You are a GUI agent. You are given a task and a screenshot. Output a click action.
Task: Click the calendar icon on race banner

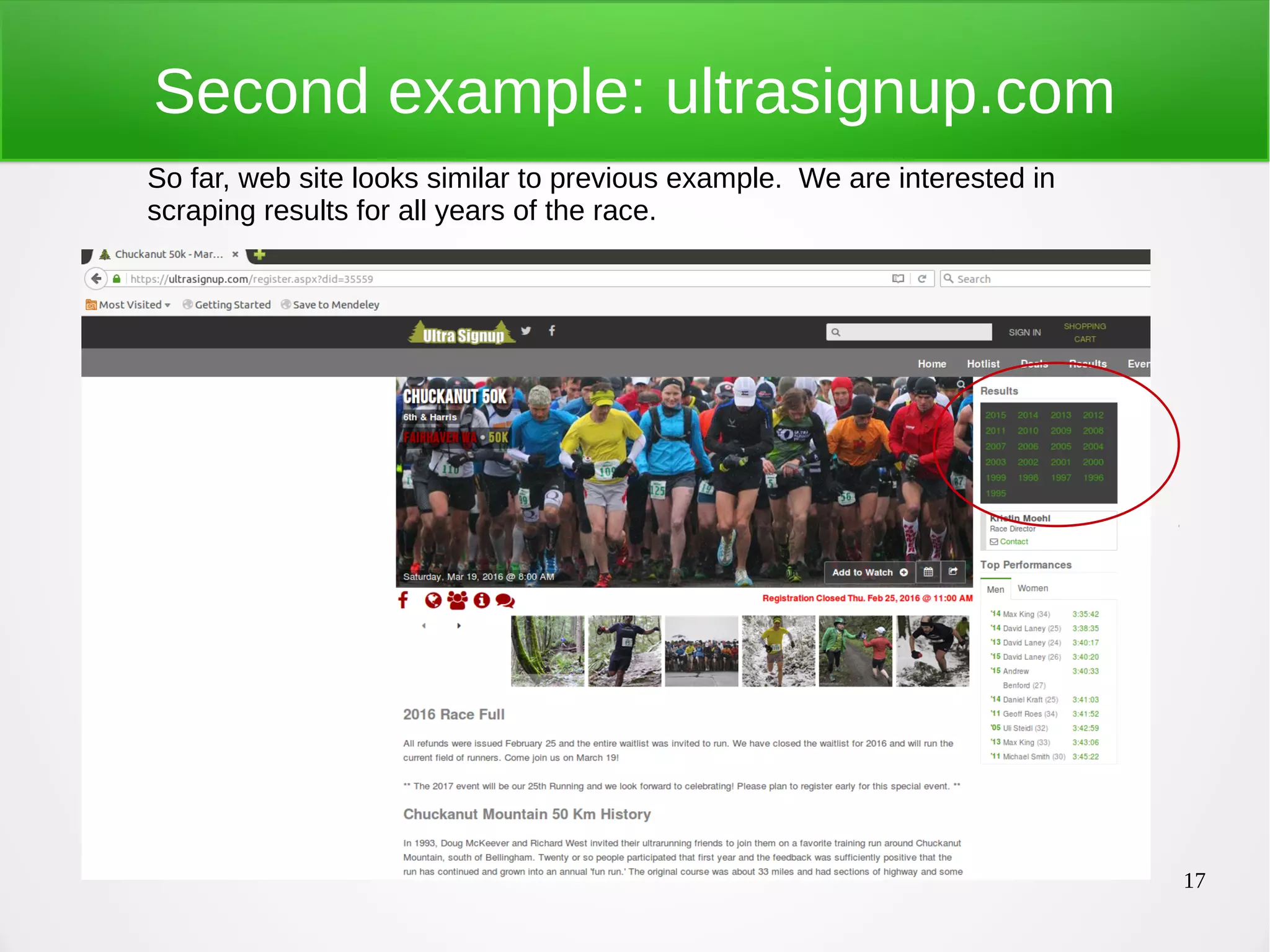click(928, 572)
